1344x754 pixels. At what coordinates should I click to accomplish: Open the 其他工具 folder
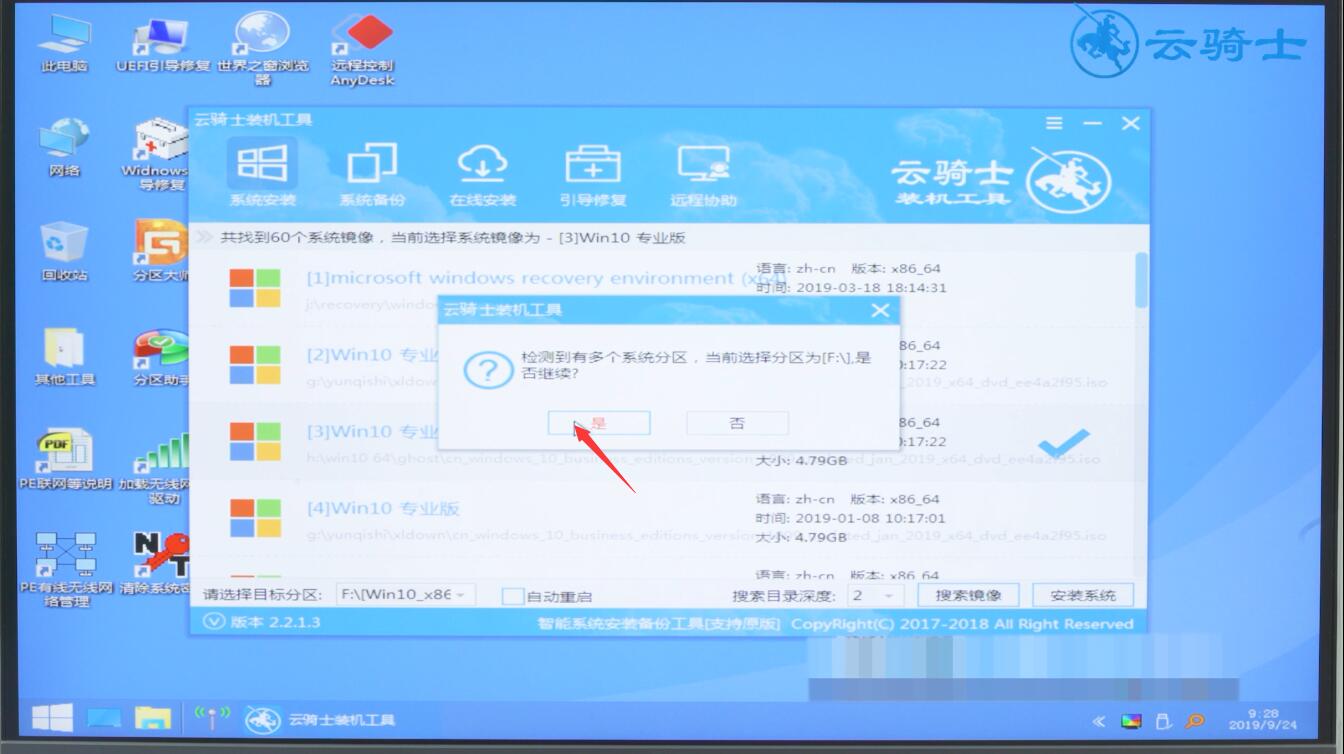64,355
